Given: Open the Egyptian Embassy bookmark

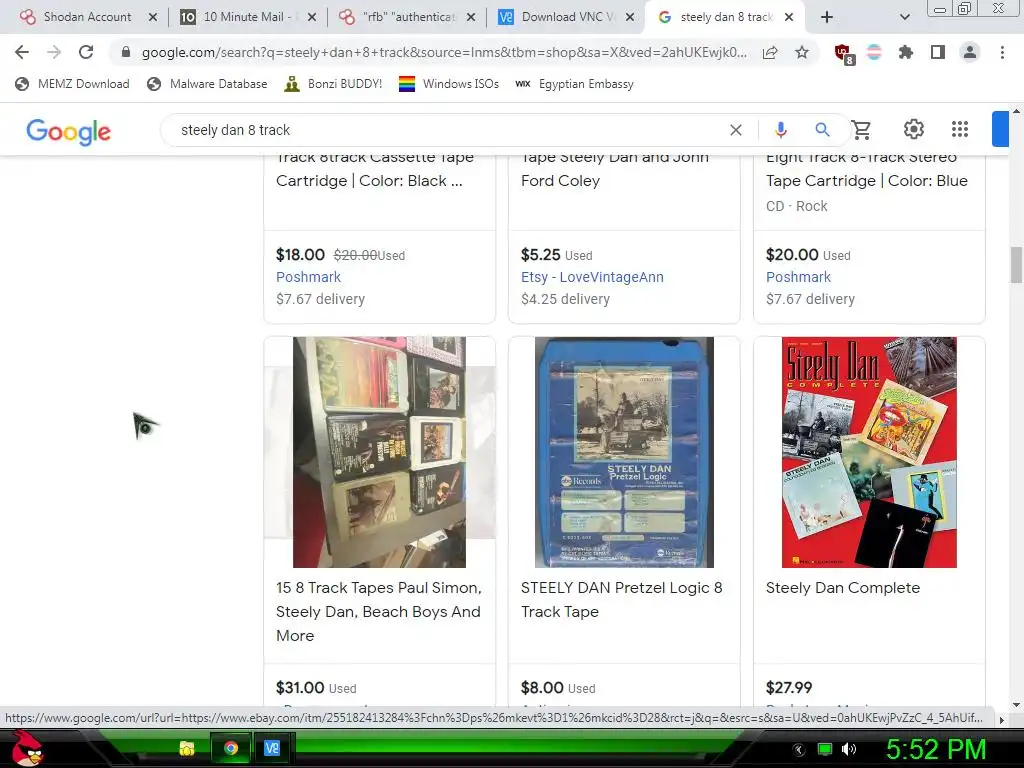Looking at the screenshot, I should tap(574, 84).
